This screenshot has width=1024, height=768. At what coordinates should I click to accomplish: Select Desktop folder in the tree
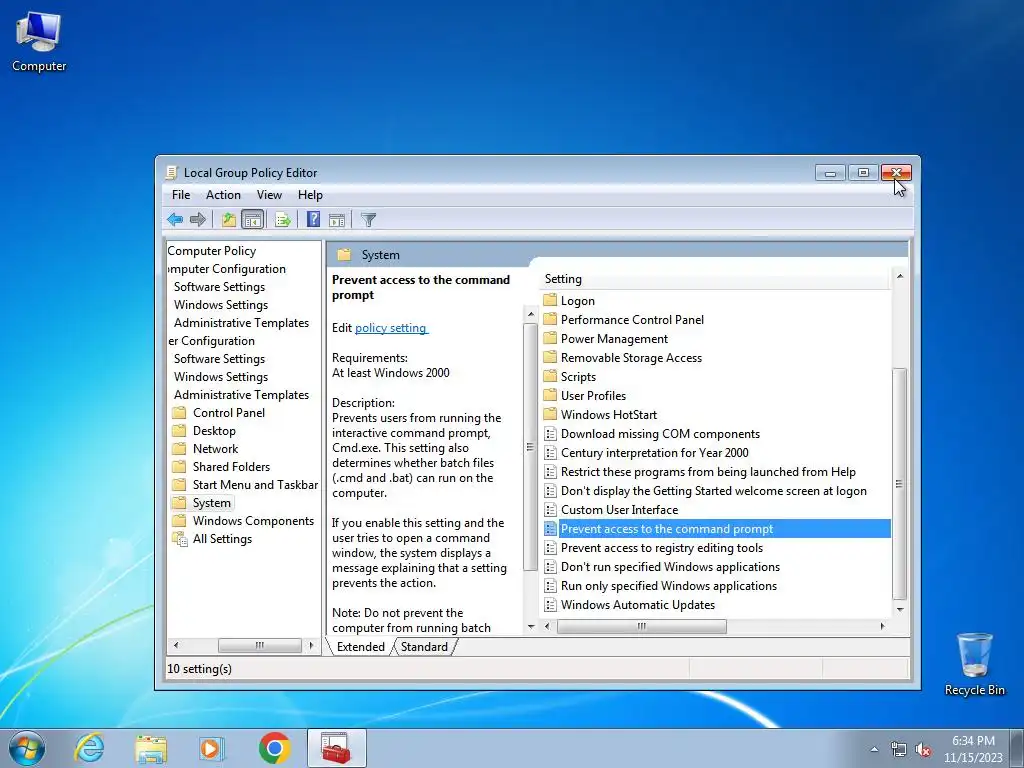(214, 431)
